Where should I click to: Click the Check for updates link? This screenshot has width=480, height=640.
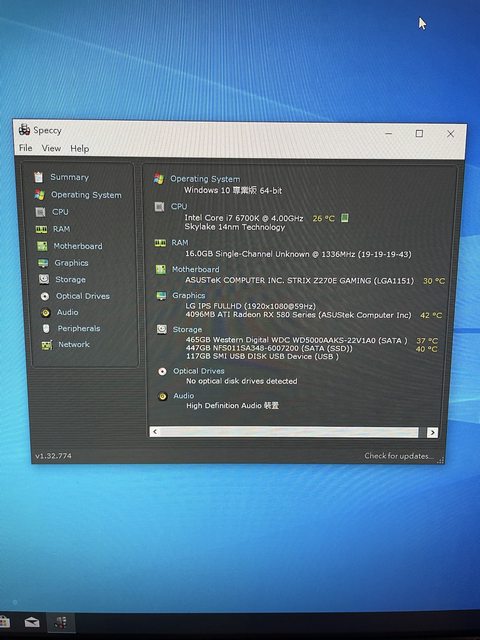(x=399, y=456)
